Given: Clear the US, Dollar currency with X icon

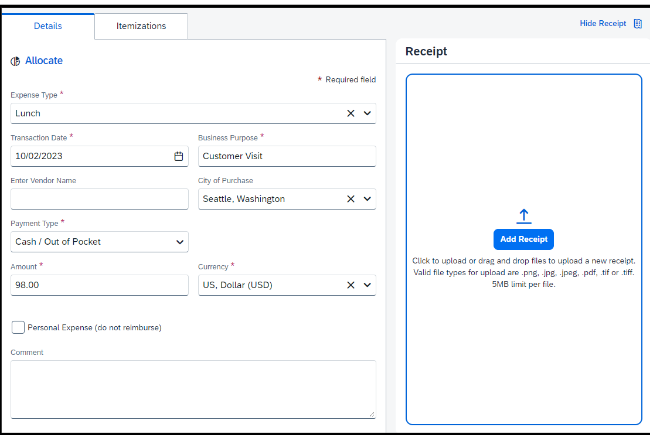Looking at the screenshot, I should click(x=351, y=285).
